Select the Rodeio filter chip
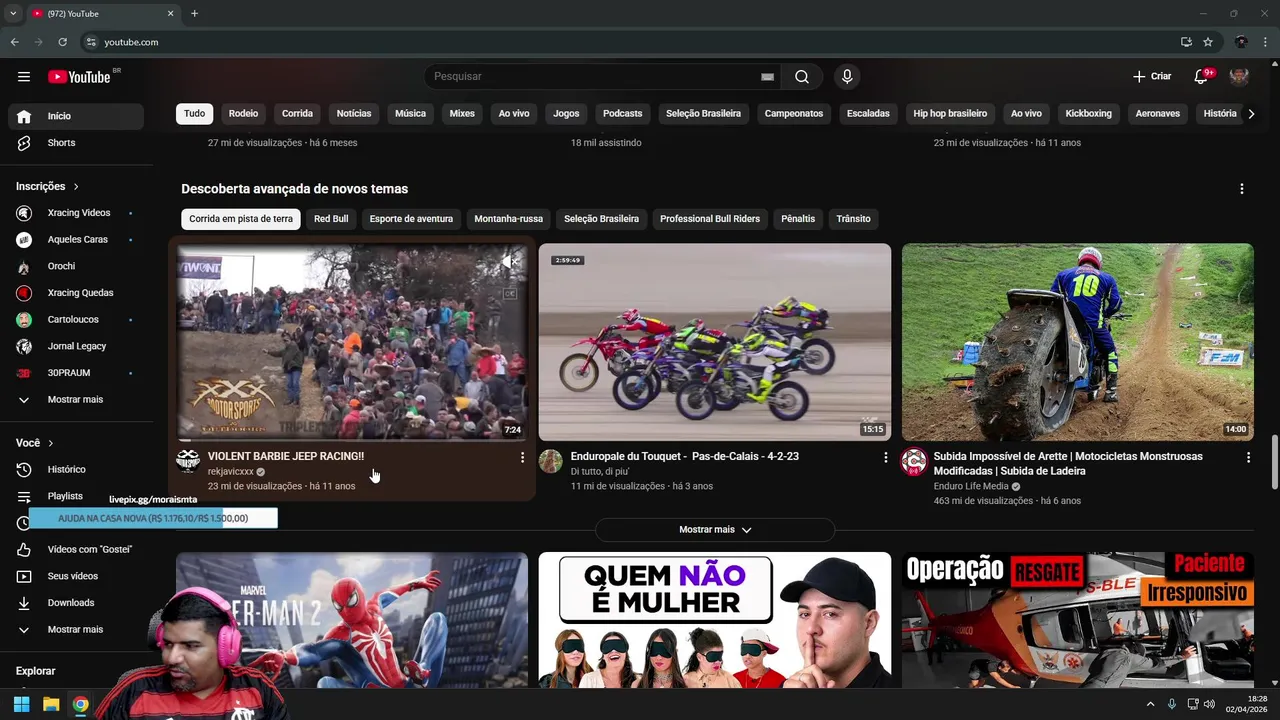The image size is (1280, 720). (x=243, y=114)
